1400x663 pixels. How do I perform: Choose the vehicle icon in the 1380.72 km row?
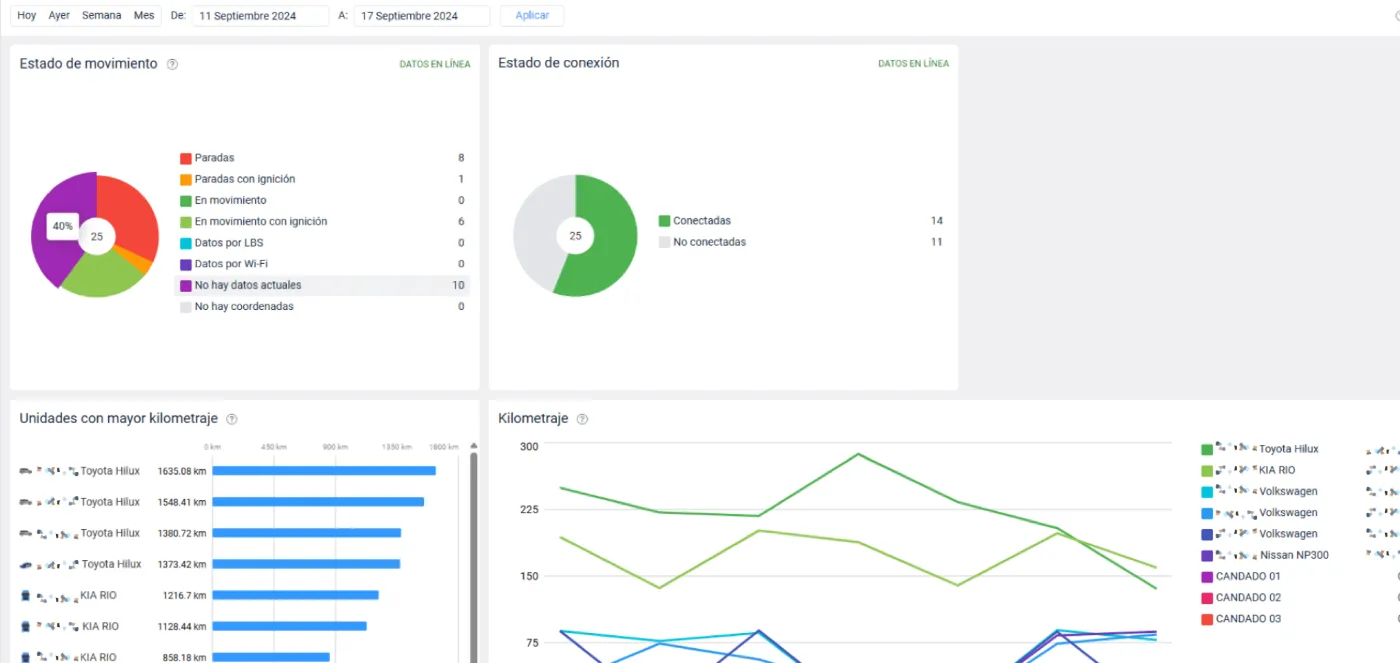[25, 533]
